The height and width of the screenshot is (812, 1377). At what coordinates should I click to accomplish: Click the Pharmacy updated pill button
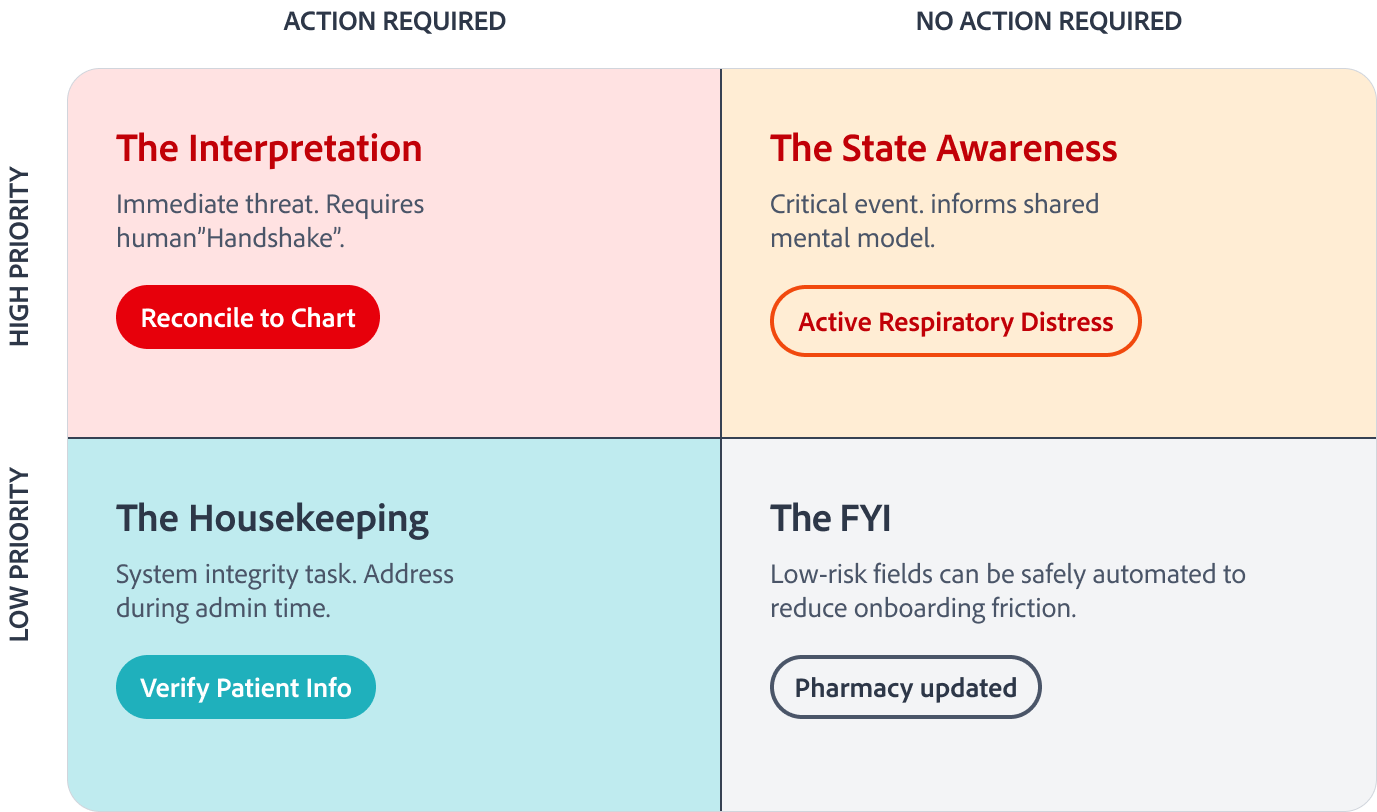click(x=905, y=688)
